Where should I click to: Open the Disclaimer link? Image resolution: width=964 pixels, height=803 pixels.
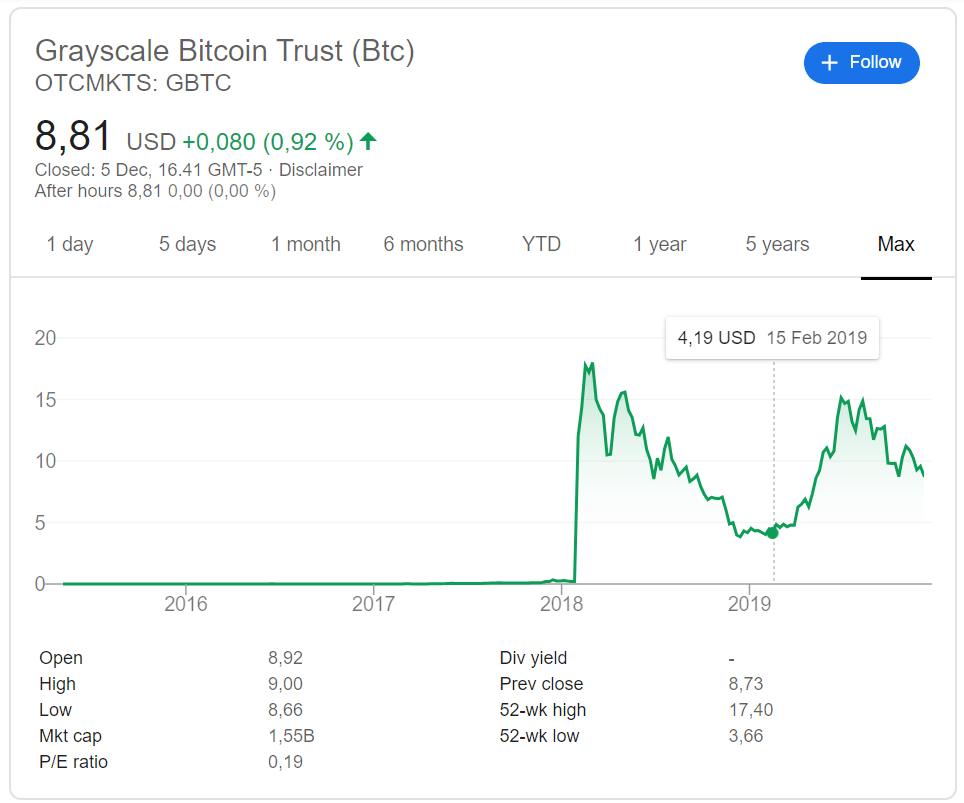[320, 170]
